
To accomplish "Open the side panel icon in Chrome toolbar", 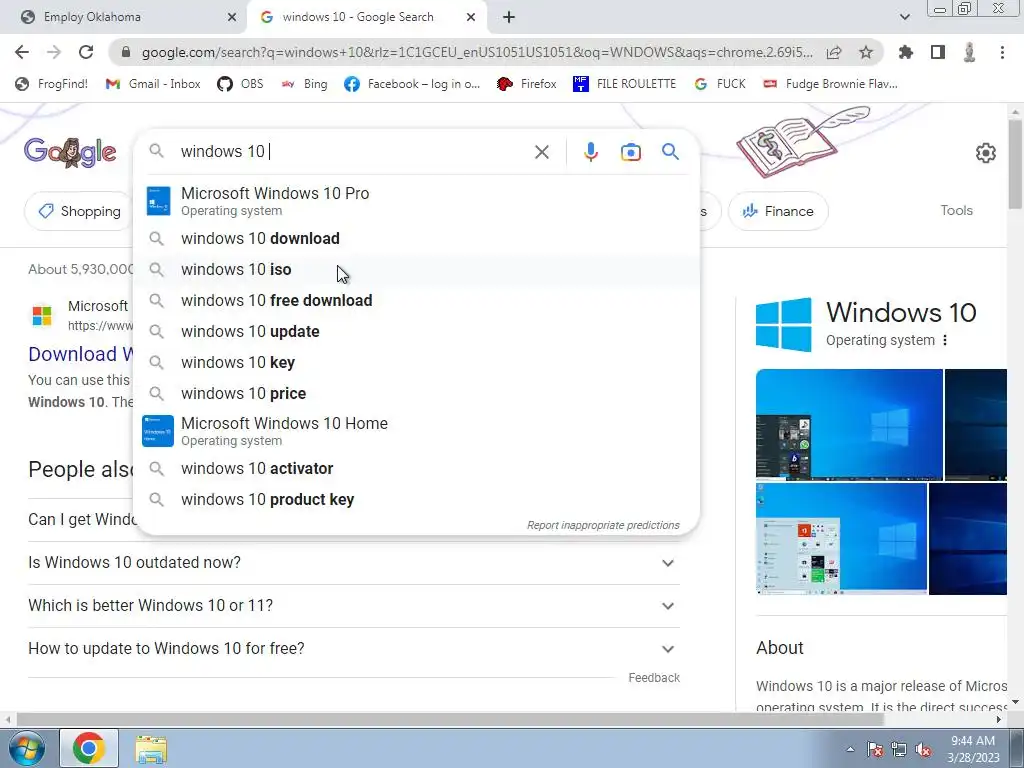I will pyautogui.click(x=938, y=52).
